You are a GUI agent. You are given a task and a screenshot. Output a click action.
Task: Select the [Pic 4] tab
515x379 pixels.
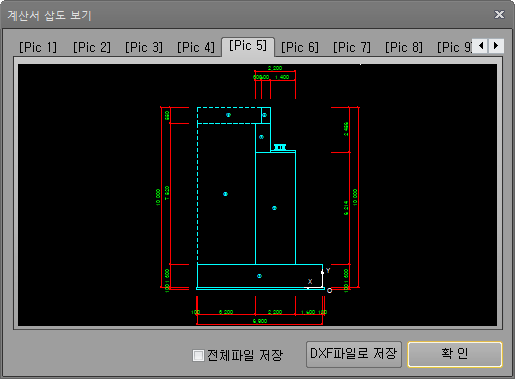196,47
